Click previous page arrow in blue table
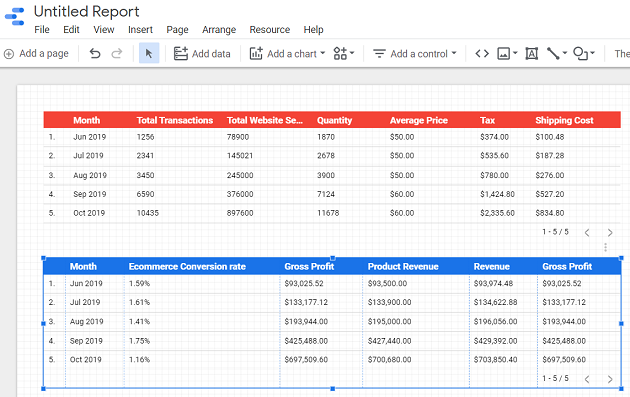This screenshot has height=397, width=630. pos(587,379)
